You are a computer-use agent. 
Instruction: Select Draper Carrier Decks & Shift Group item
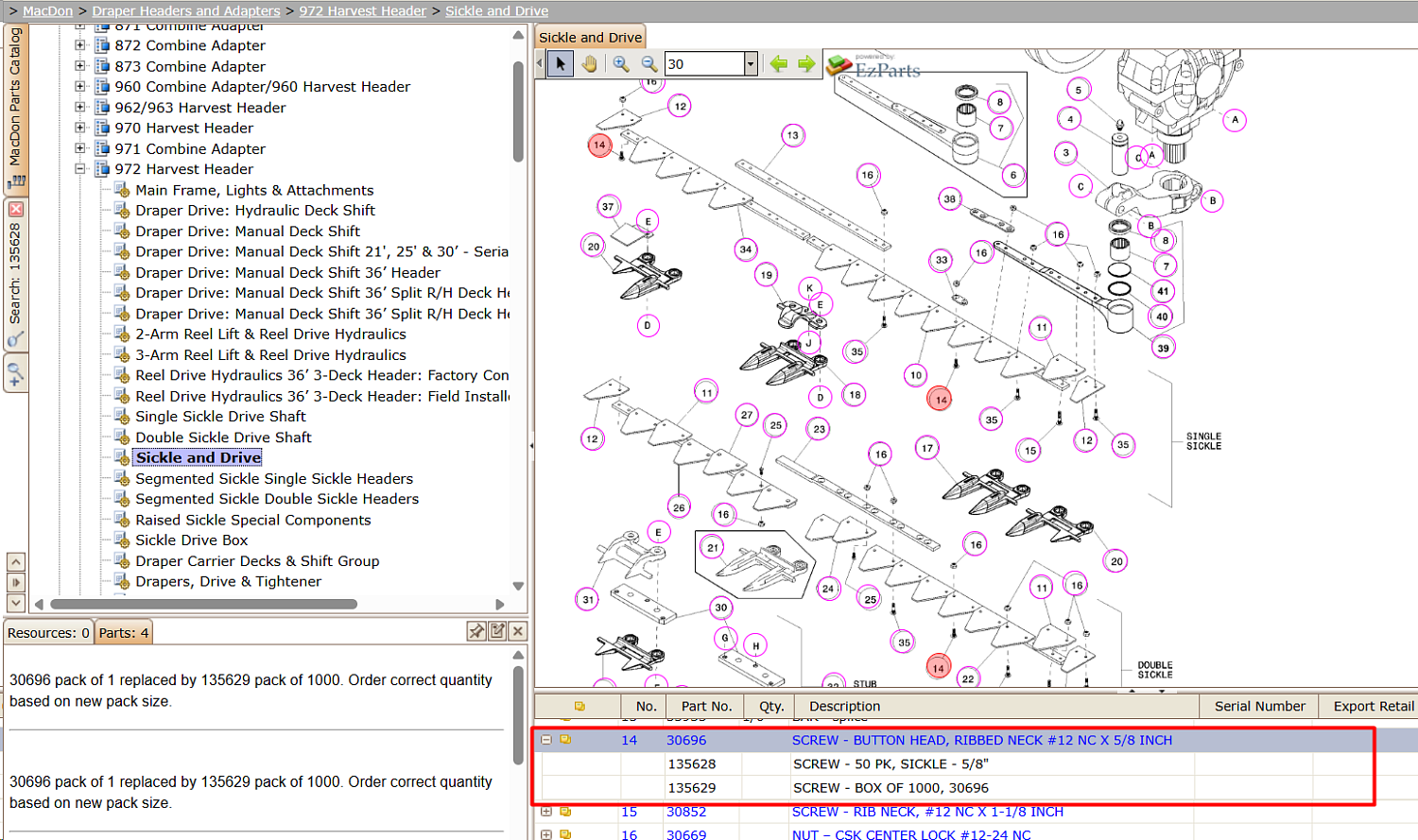(257, 561)
